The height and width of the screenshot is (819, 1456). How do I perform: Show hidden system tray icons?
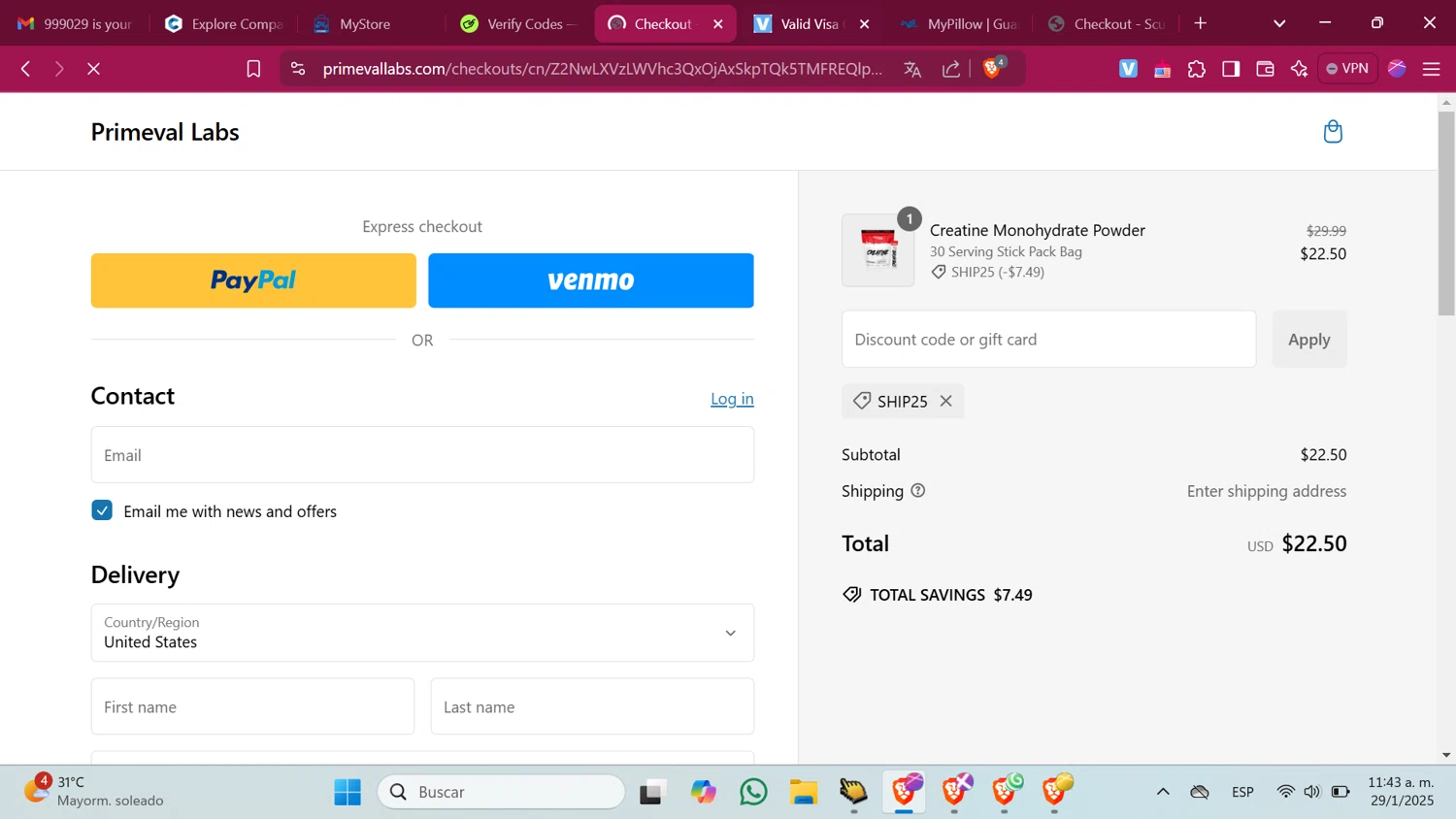(x=1163, y=792)
